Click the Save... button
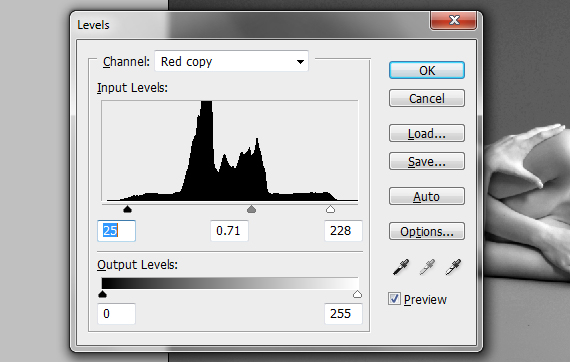The width and height of the screenshot is (570, 362). [427, 161]
